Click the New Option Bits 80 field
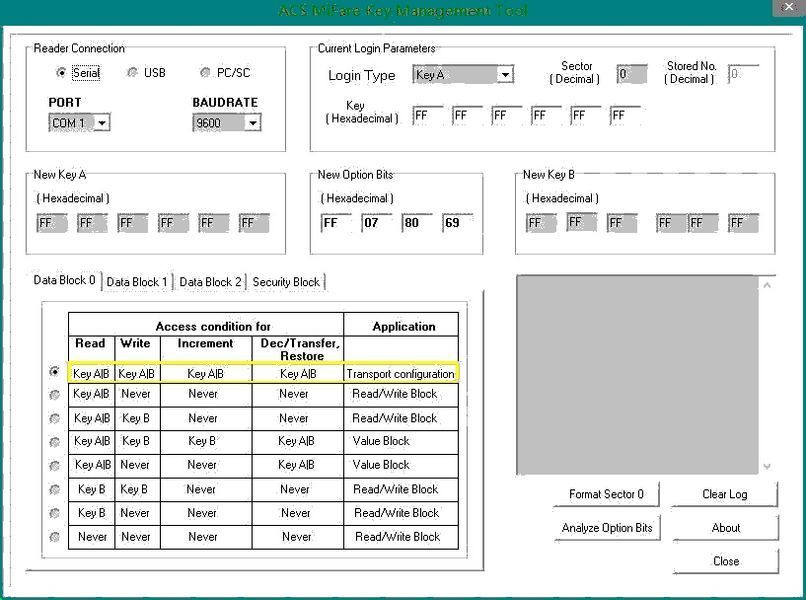Viewport: 806px width, 600px height. coord(417,223)
